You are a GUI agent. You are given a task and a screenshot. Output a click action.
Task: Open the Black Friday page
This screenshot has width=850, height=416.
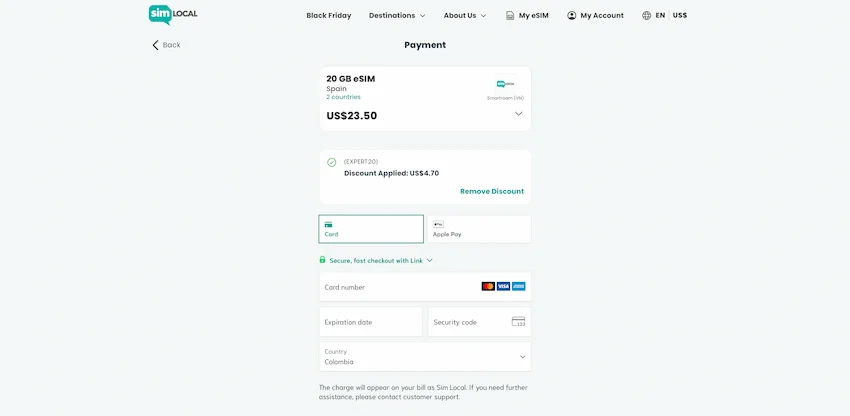click(329, 16)
